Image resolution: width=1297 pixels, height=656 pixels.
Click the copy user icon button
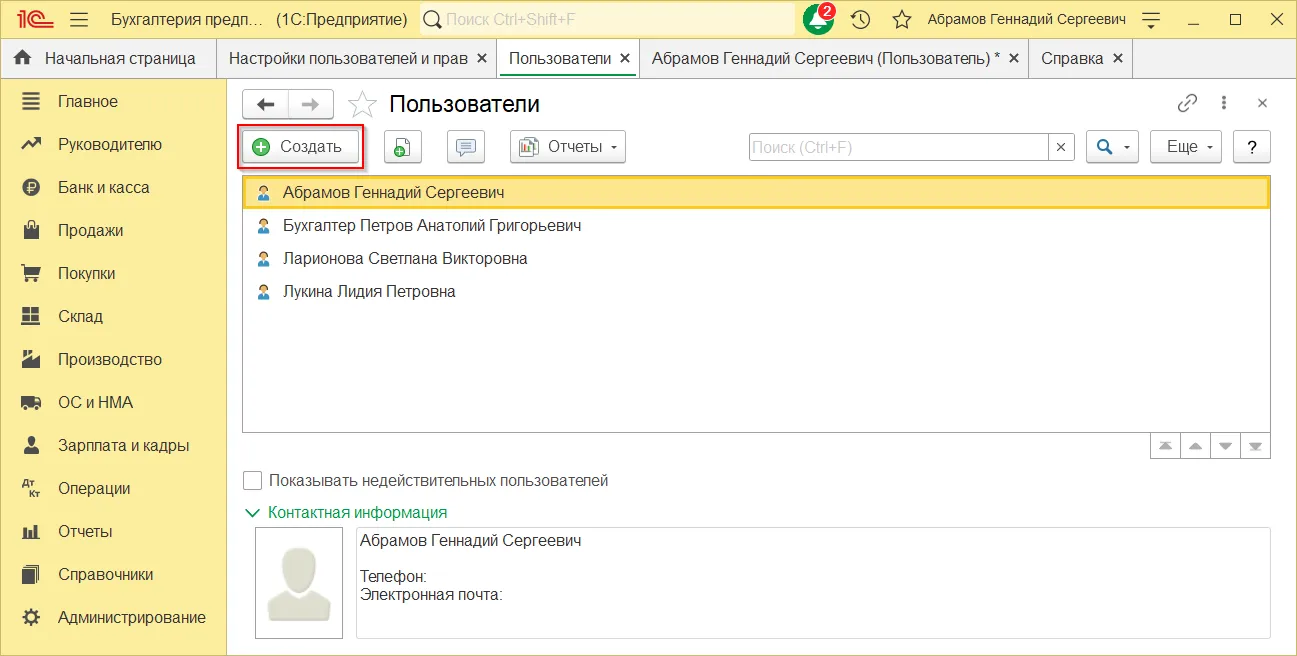pyautogui.click(x=402, y=147)
